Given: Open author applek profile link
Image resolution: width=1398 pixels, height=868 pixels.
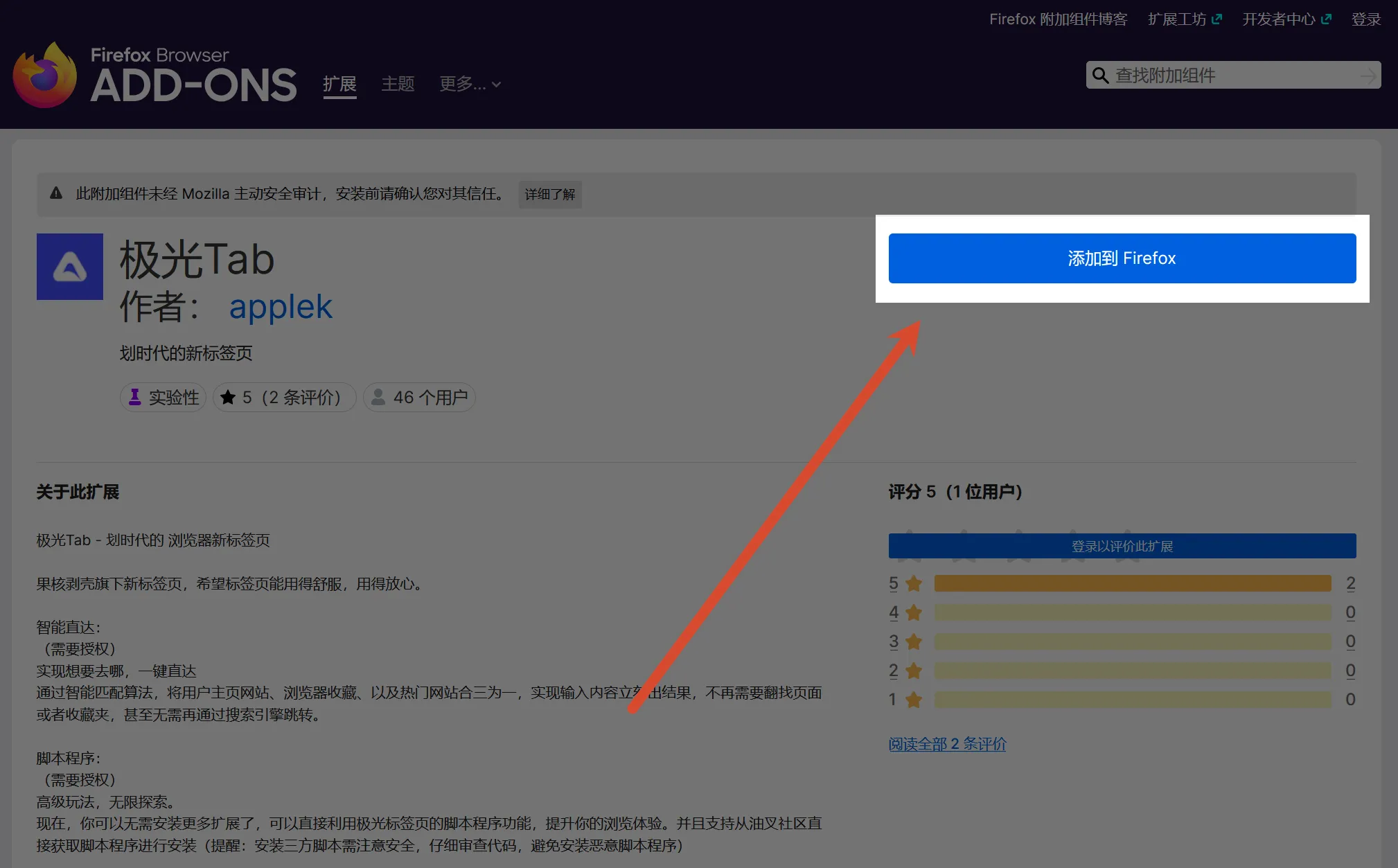Looking at the screenshot, I should pyautogui.click(x=281, y=307).
